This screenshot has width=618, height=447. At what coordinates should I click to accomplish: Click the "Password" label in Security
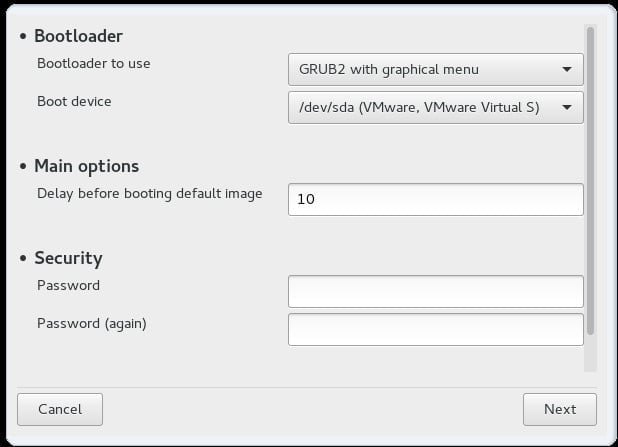pyautogui.click(x=68, y=285)
